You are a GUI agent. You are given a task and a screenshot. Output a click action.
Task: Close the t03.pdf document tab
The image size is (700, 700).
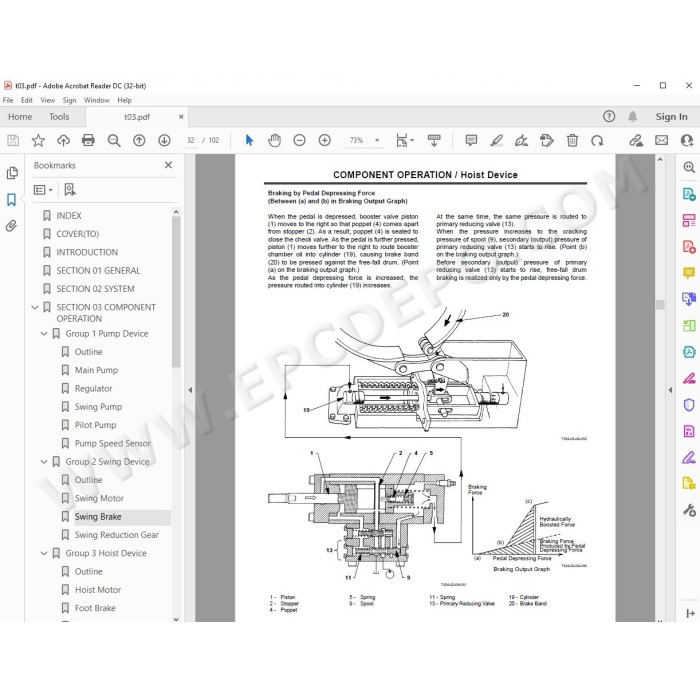(x=181, y=117)
